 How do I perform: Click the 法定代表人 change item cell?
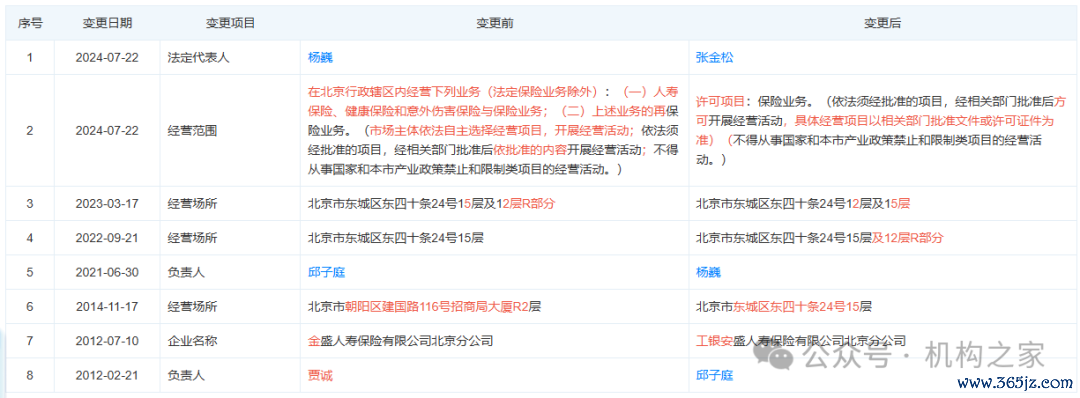[x=198, y=58]
